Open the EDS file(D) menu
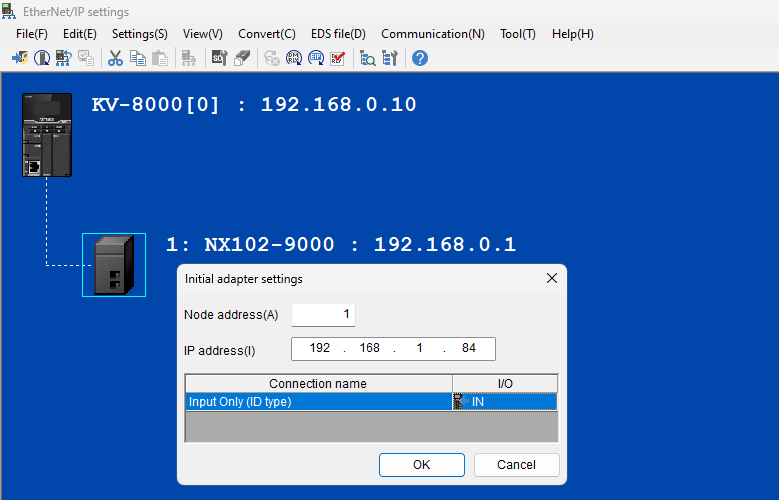Image resolution: width=779 pixels, height=500 pixels. (x=338, y=34)
